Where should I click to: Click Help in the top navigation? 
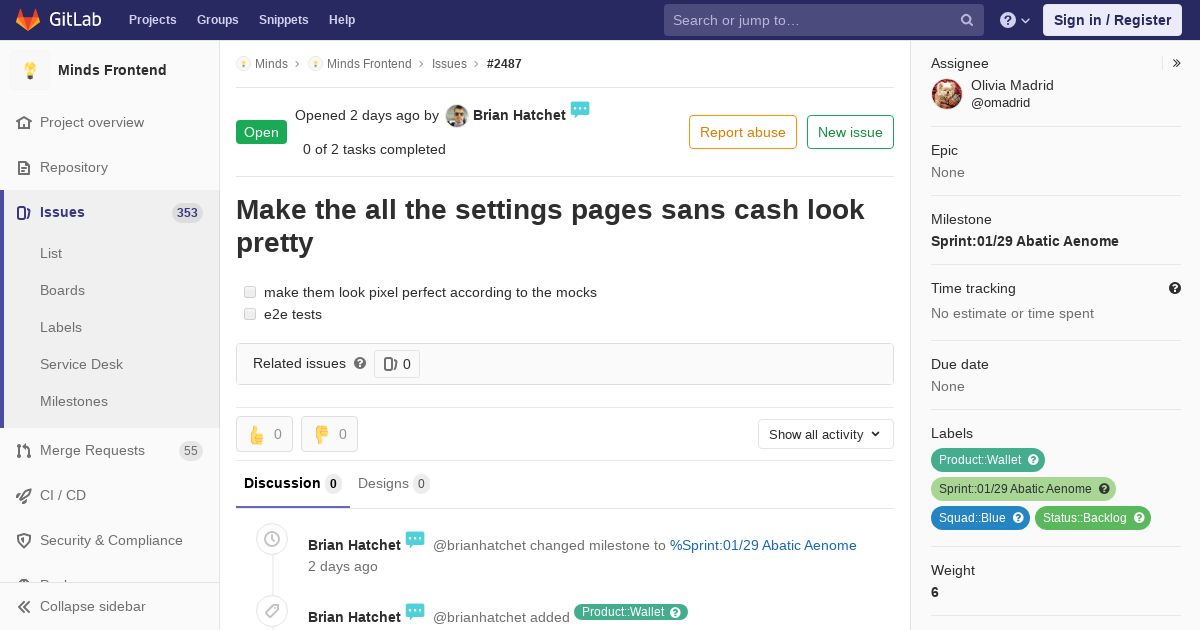point(342,20)
